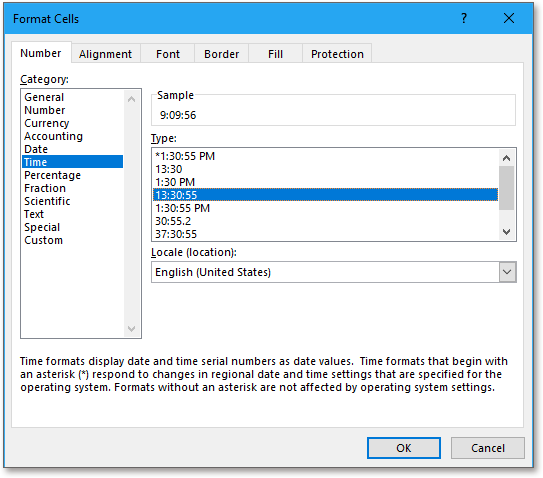Choose the Accounting category
The width and height of the screenshot is (543, 478).
(72, 136)
